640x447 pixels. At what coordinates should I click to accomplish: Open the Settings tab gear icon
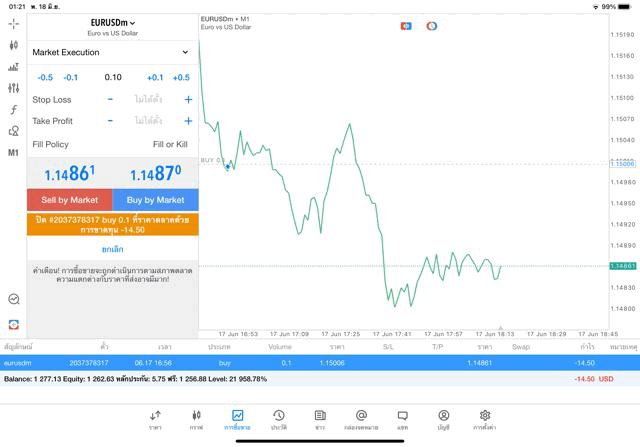click(484, 419)
